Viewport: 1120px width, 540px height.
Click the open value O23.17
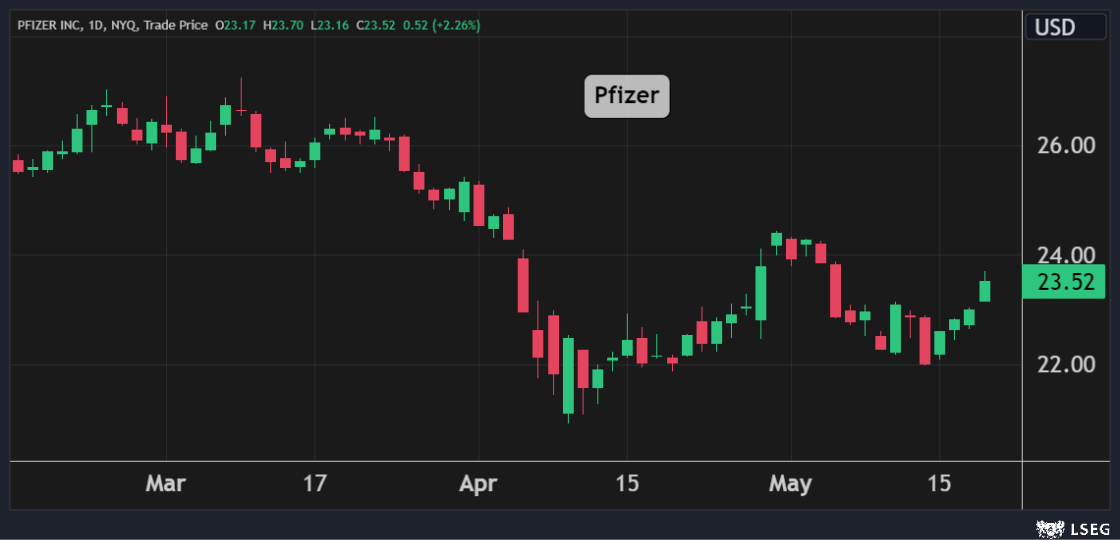pyautogui.click(x=236, y=25)
